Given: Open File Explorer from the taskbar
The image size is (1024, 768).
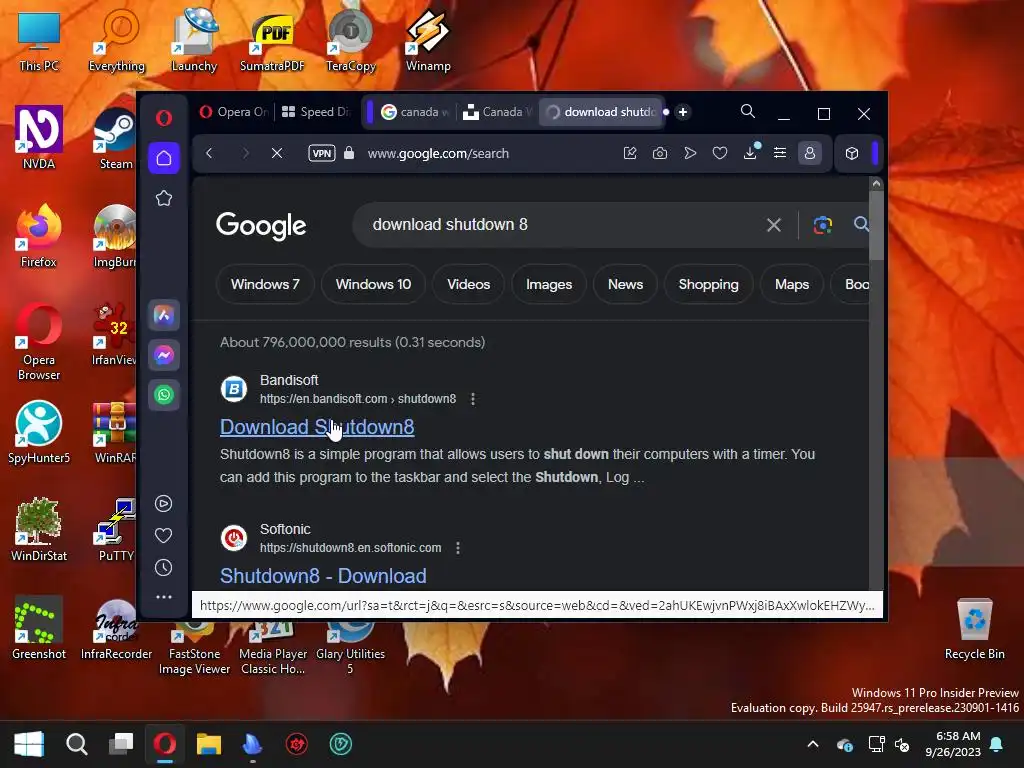Looking at the screenshot, I should [208, 744].
